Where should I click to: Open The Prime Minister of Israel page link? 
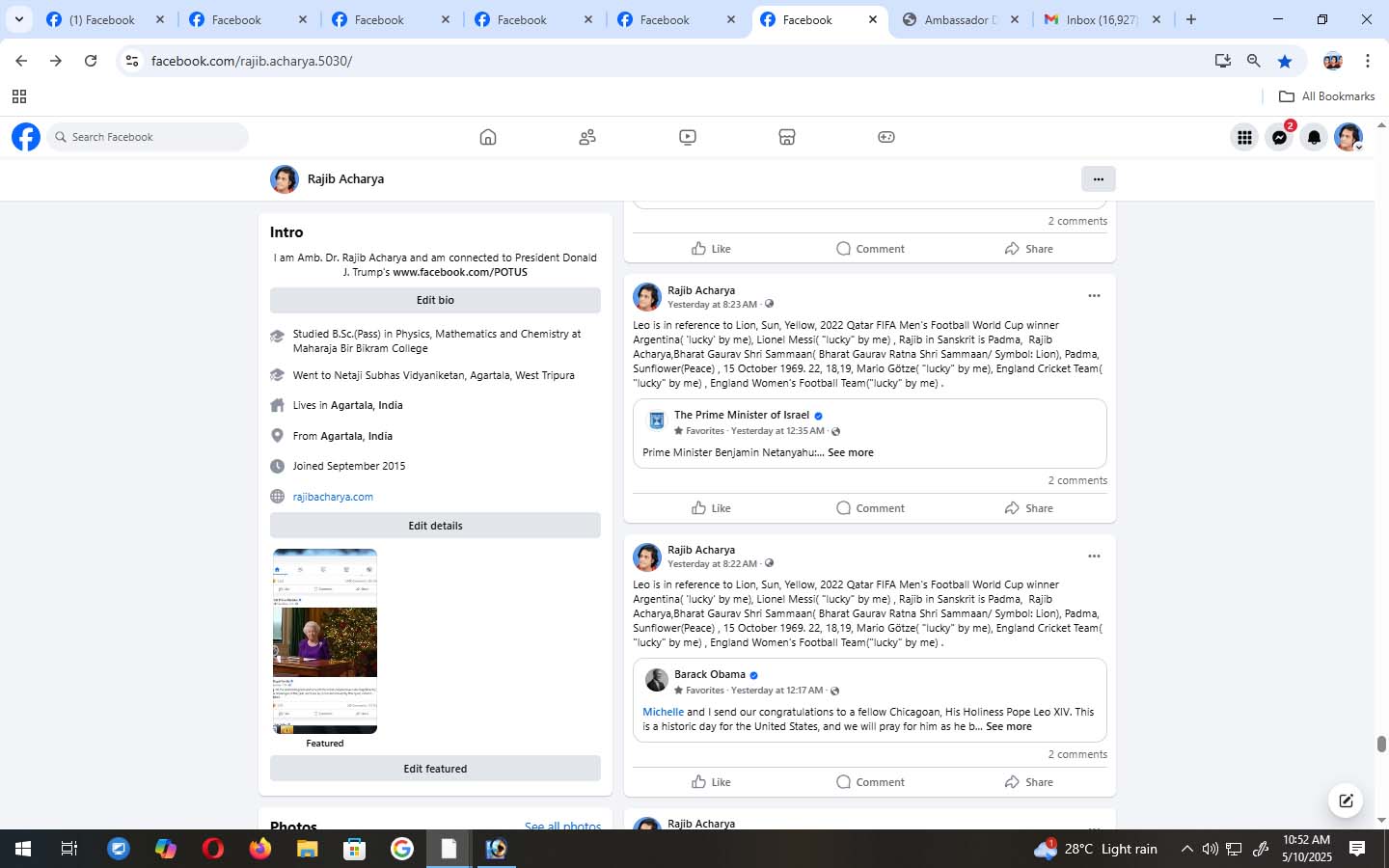pyautogui.click(x=742, y=415)
